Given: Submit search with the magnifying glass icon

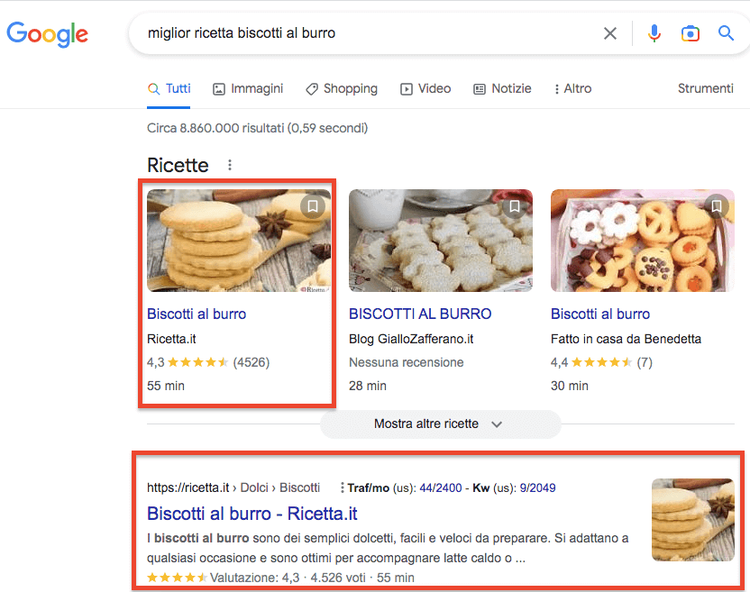Looking at the screenshot, I should 726,33.
